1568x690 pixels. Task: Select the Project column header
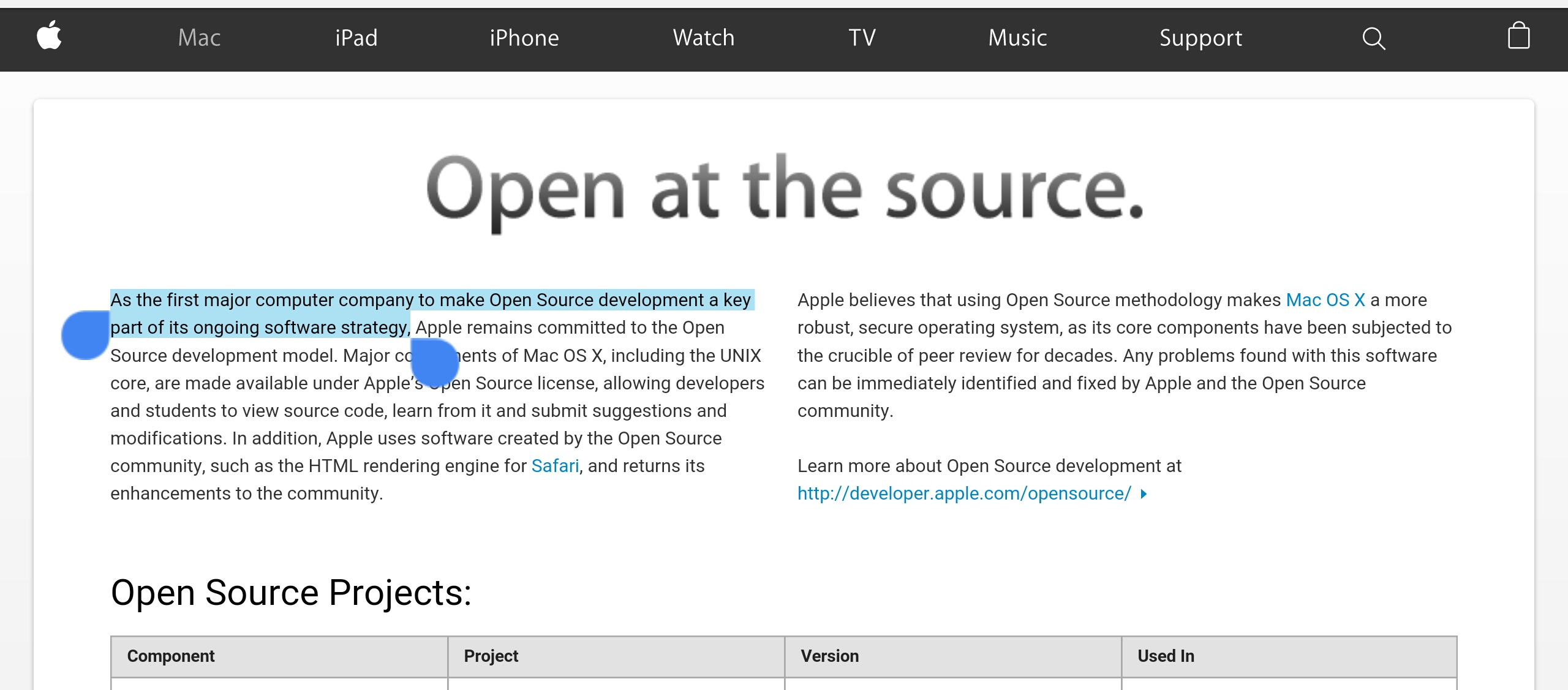[x=616, y=656]
